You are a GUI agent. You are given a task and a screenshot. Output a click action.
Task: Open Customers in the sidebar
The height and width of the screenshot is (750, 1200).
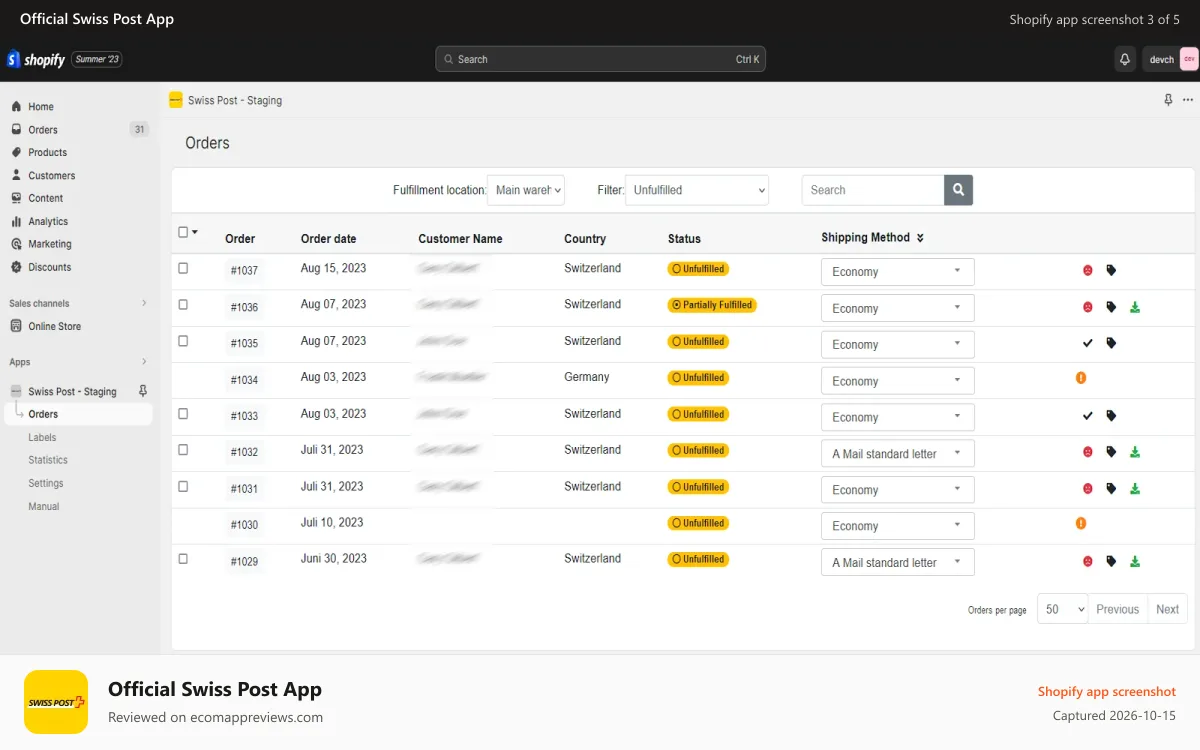[x=52, y=176]
